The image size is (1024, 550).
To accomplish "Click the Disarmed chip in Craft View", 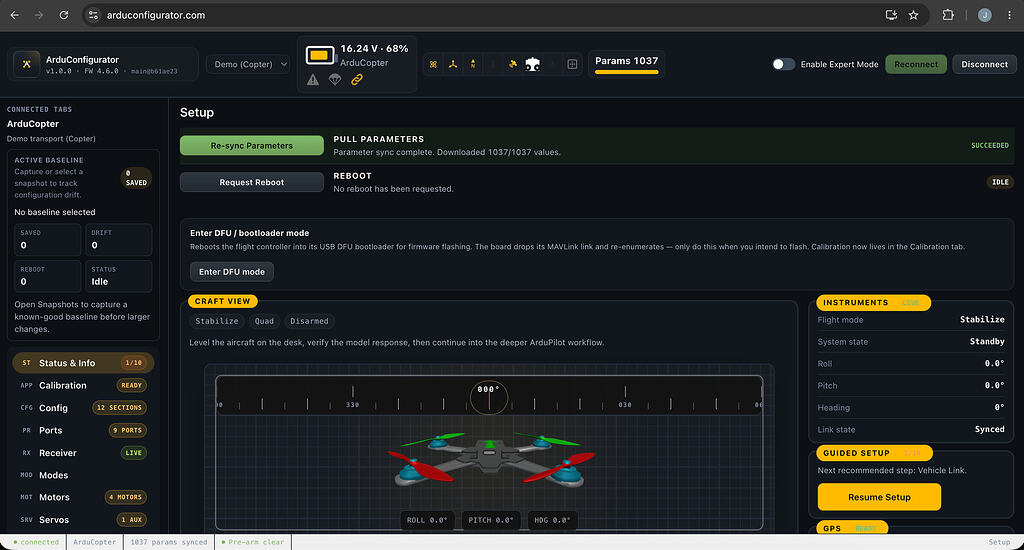I will point(309,321).
